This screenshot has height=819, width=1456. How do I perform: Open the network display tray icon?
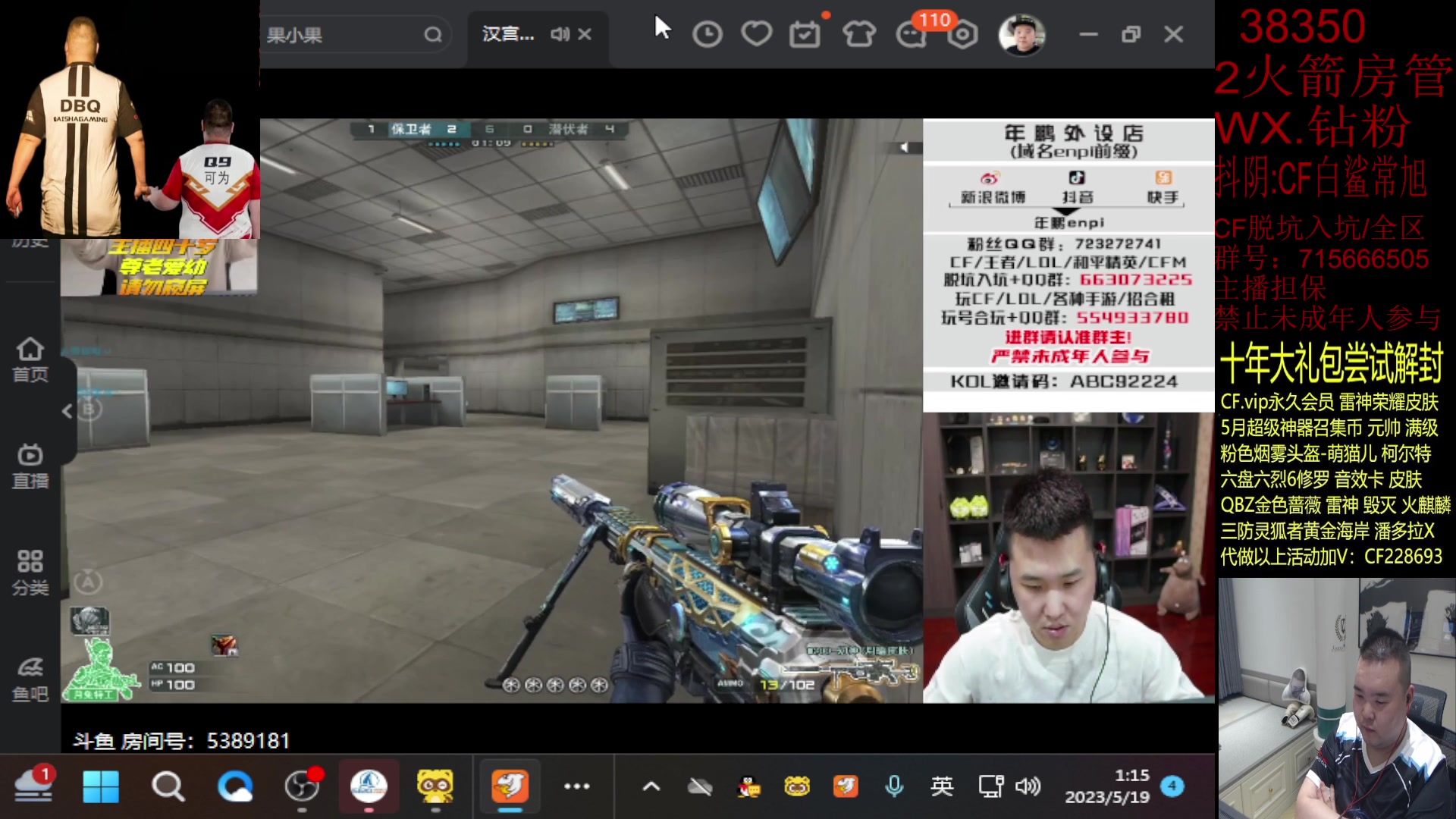point(991,786)
